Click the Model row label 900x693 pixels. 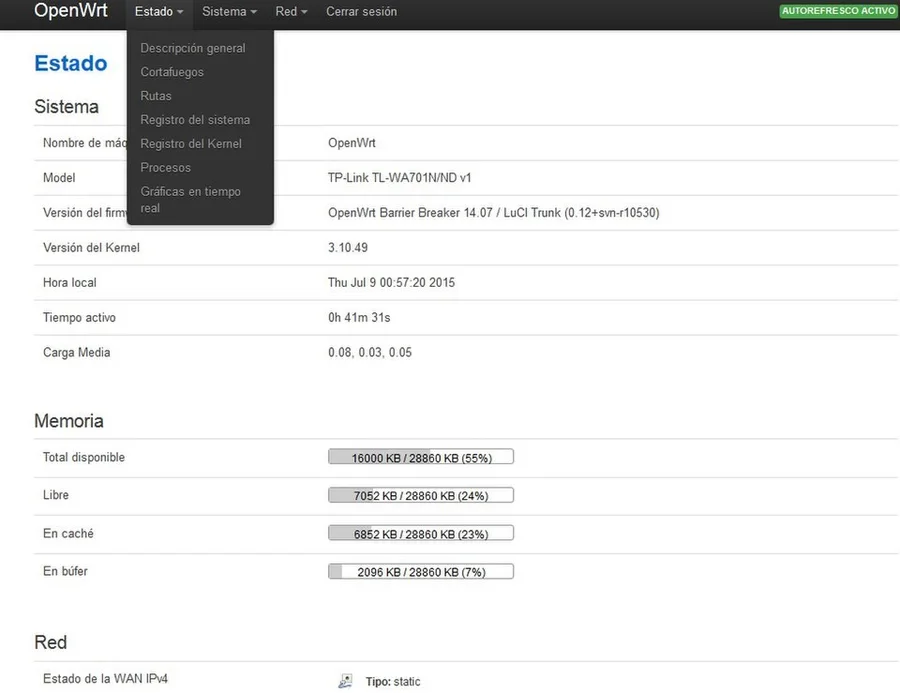click(59, 178)
